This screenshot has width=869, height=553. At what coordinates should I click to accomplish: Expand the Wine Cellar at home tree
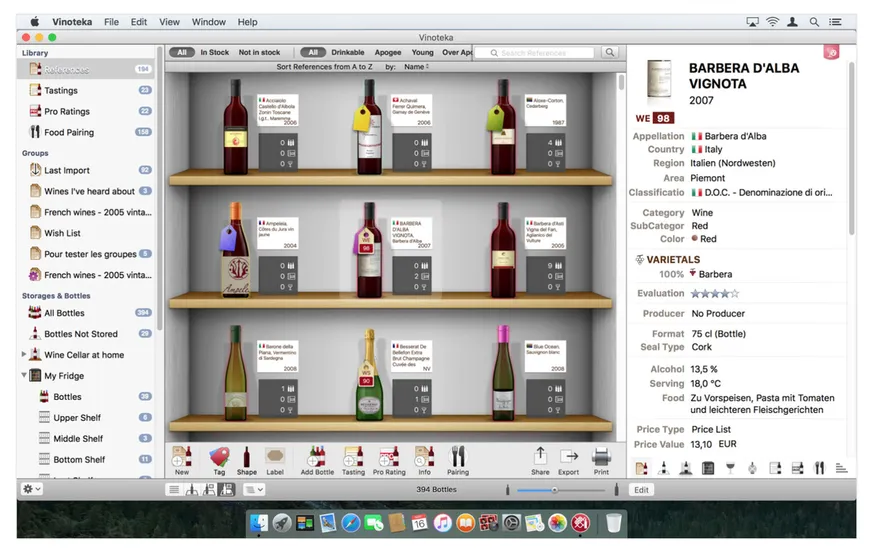coord(24,354)
